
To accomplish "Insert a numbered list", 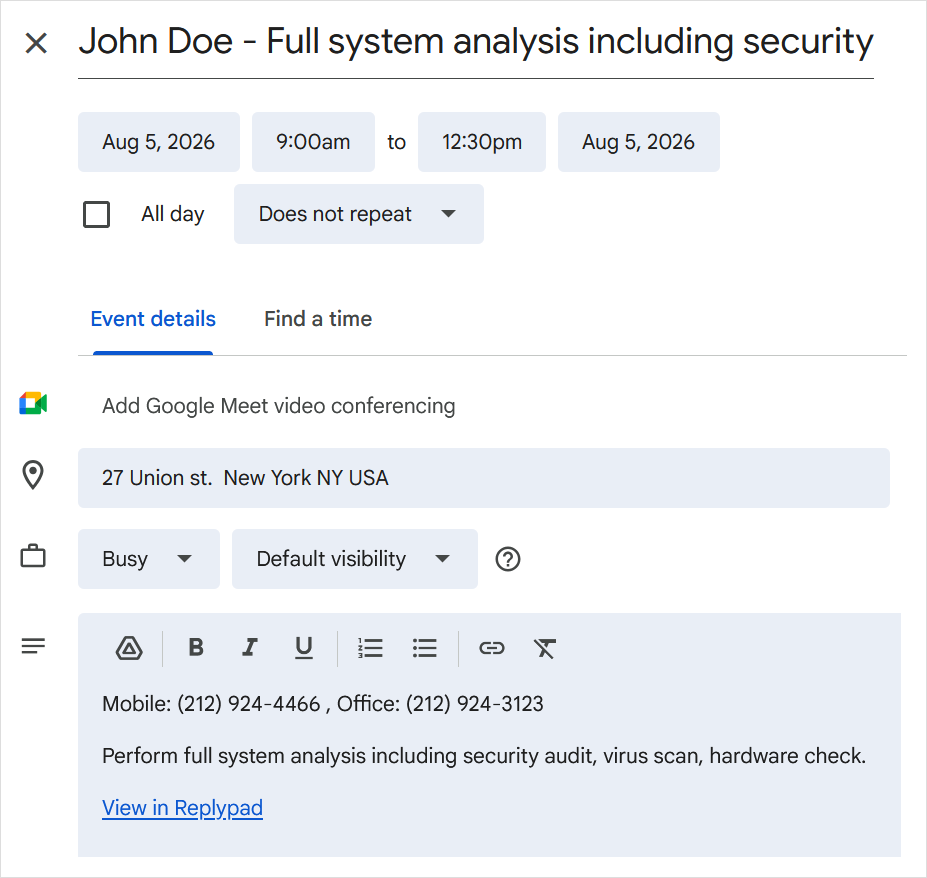I will [370, 648].
